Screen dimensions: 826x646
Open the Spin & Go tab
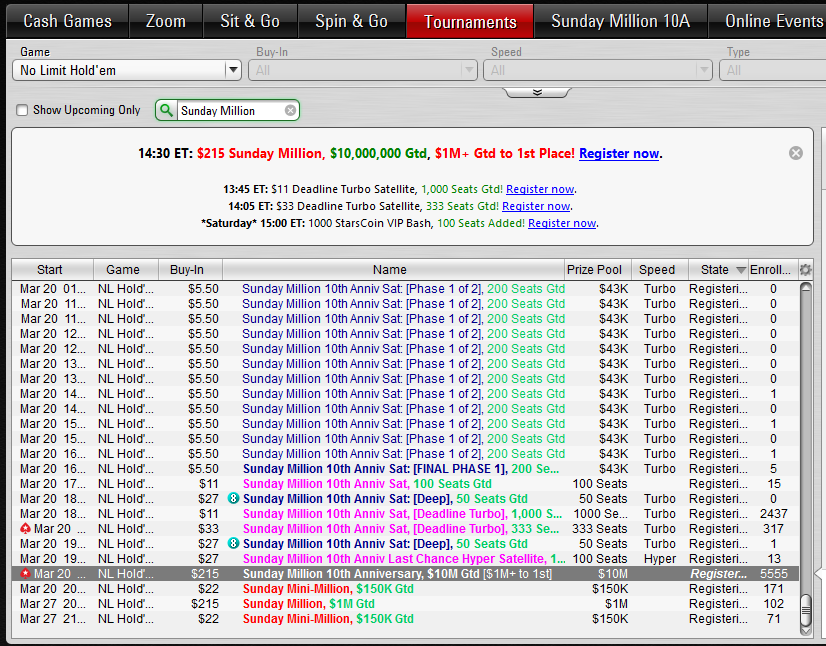tap(351, 21)
